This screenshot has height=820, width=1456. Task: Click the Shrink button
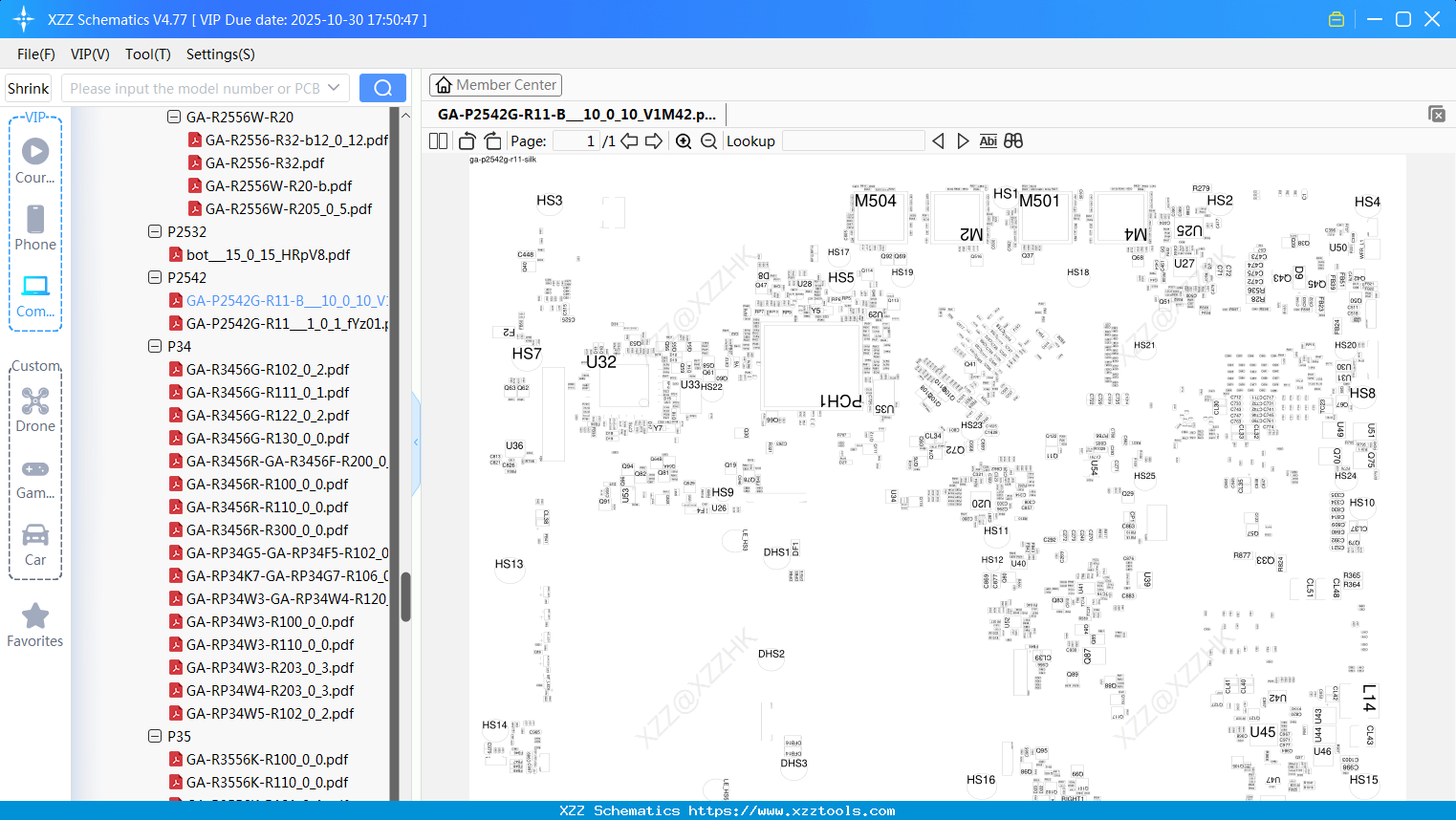click(x=29, y=88)
